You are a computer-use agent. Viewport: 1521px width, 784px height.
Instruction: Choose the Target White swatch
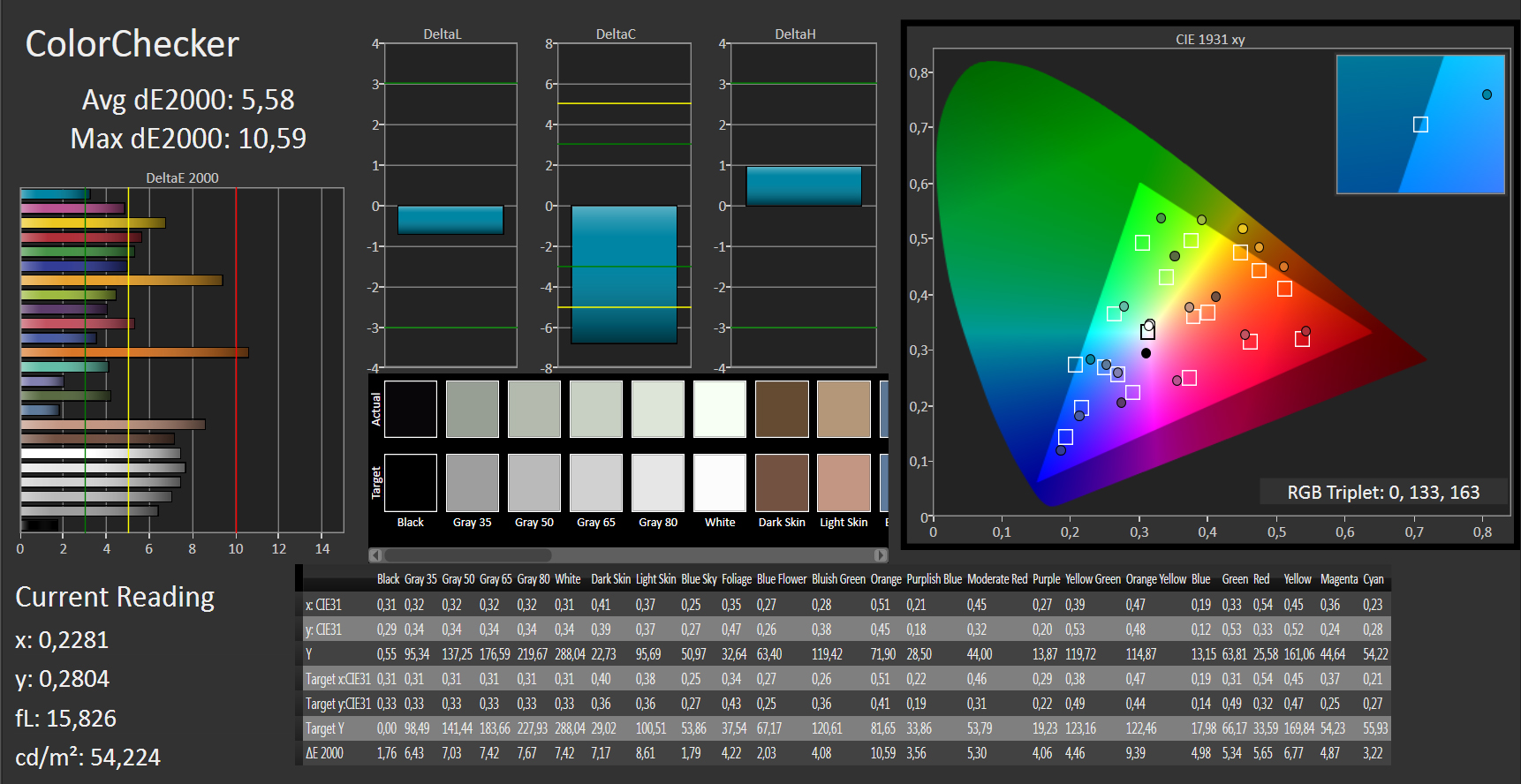click(x=720, y=483)
